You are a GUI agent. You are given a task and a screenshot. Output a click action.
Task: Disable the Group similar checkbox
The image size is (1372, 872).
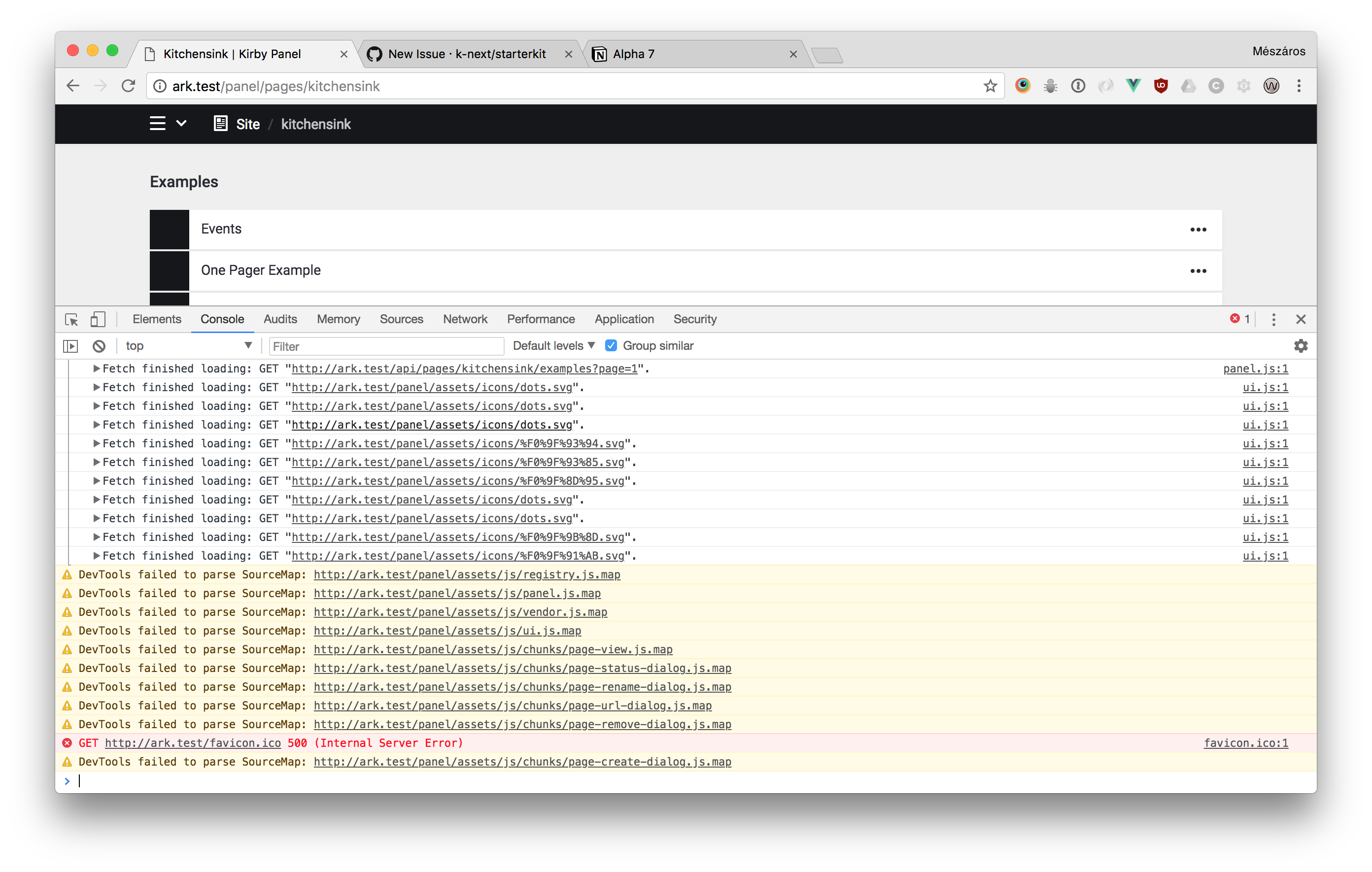tap(612, 346)
